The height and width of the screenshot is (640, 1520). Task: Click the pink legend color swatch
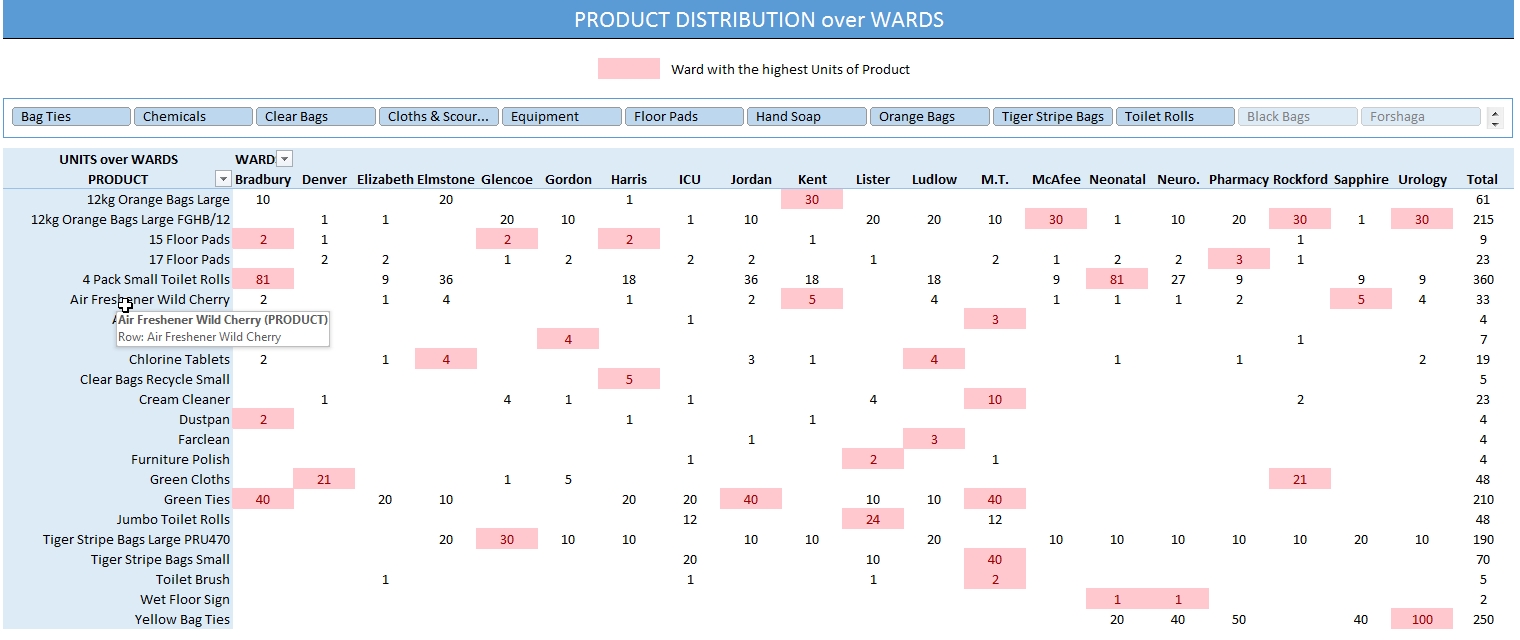coord(628,69)
